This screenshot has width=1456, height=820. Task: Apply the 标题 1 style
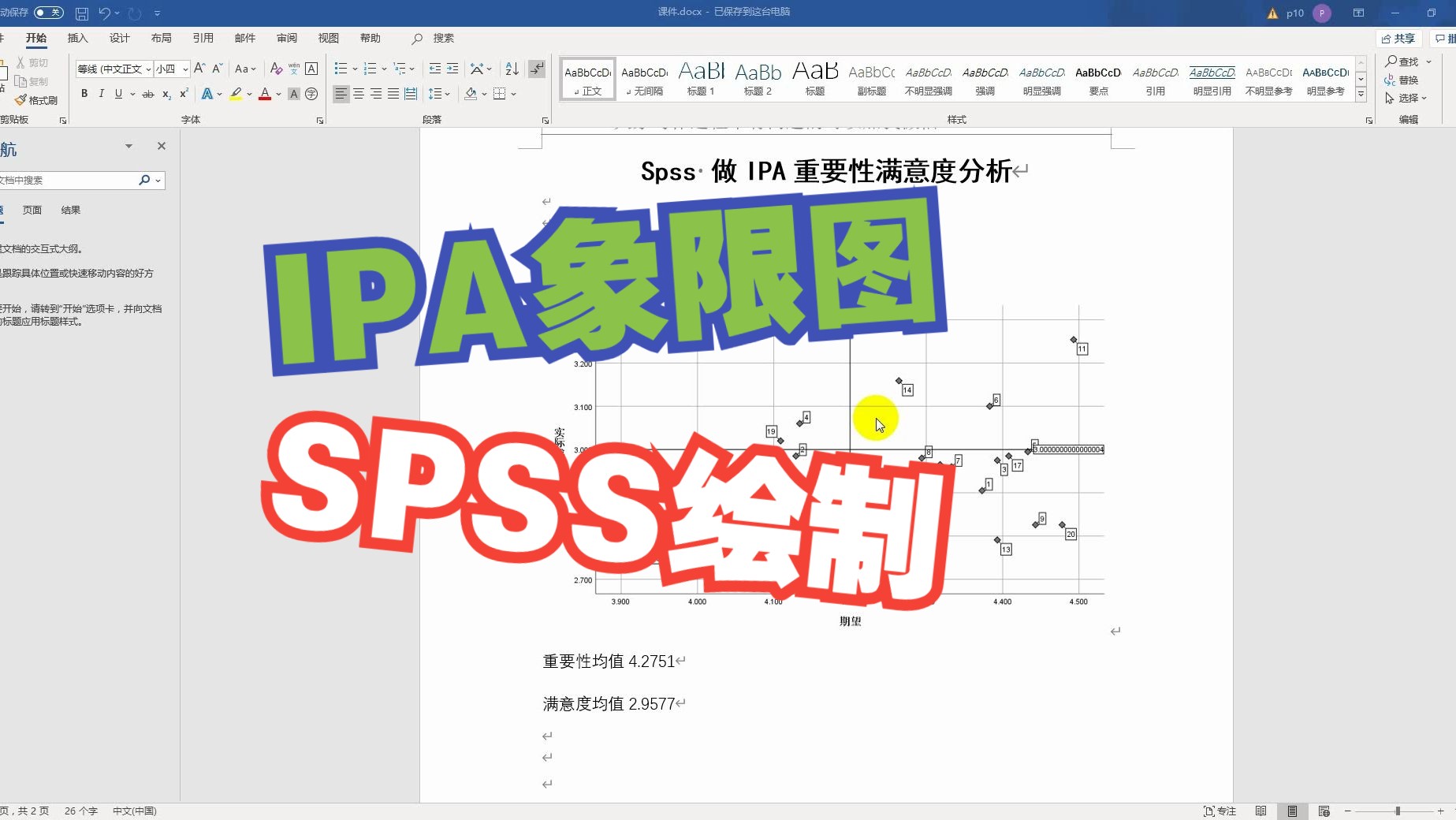701,79
